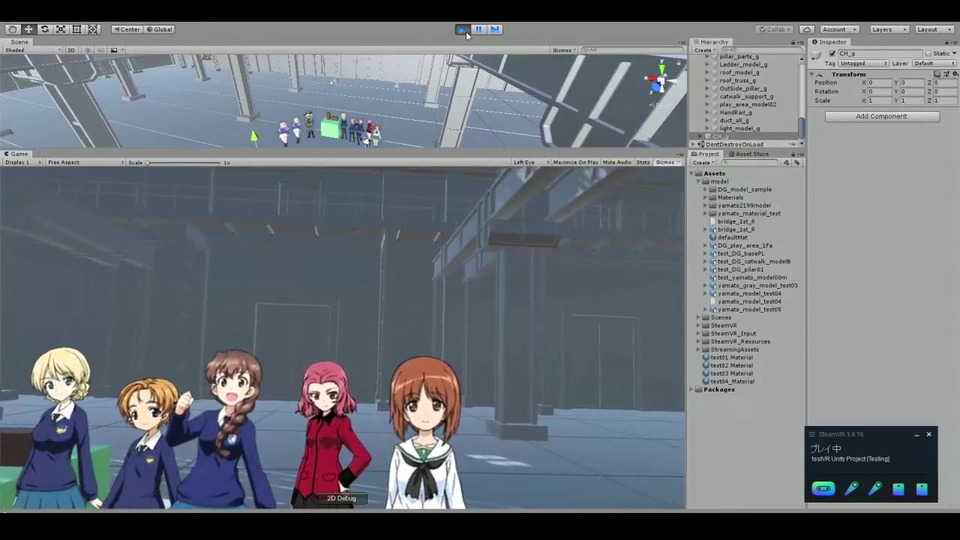
Task: Click the 2D Debug button in Game view
Action: [341, 498]
